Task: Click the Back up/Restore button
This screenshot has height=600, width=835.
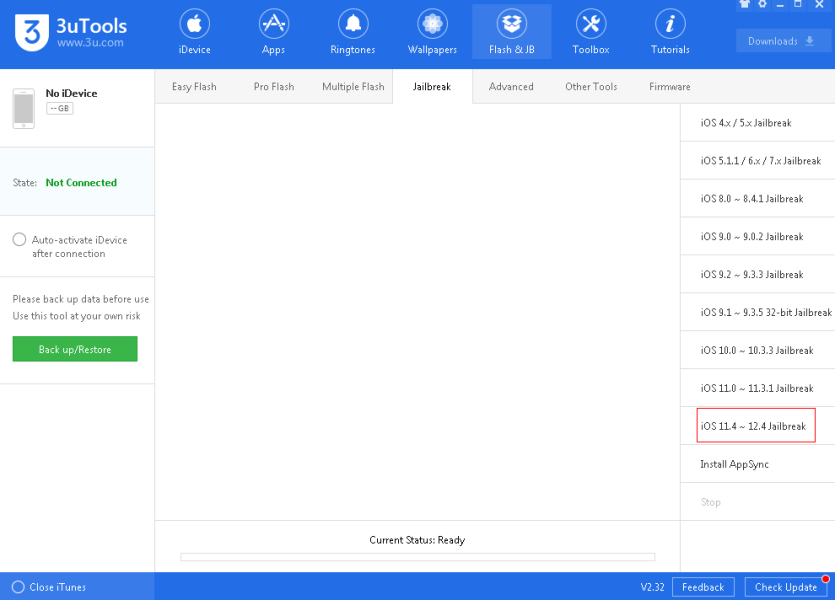Action: point(75,349)
